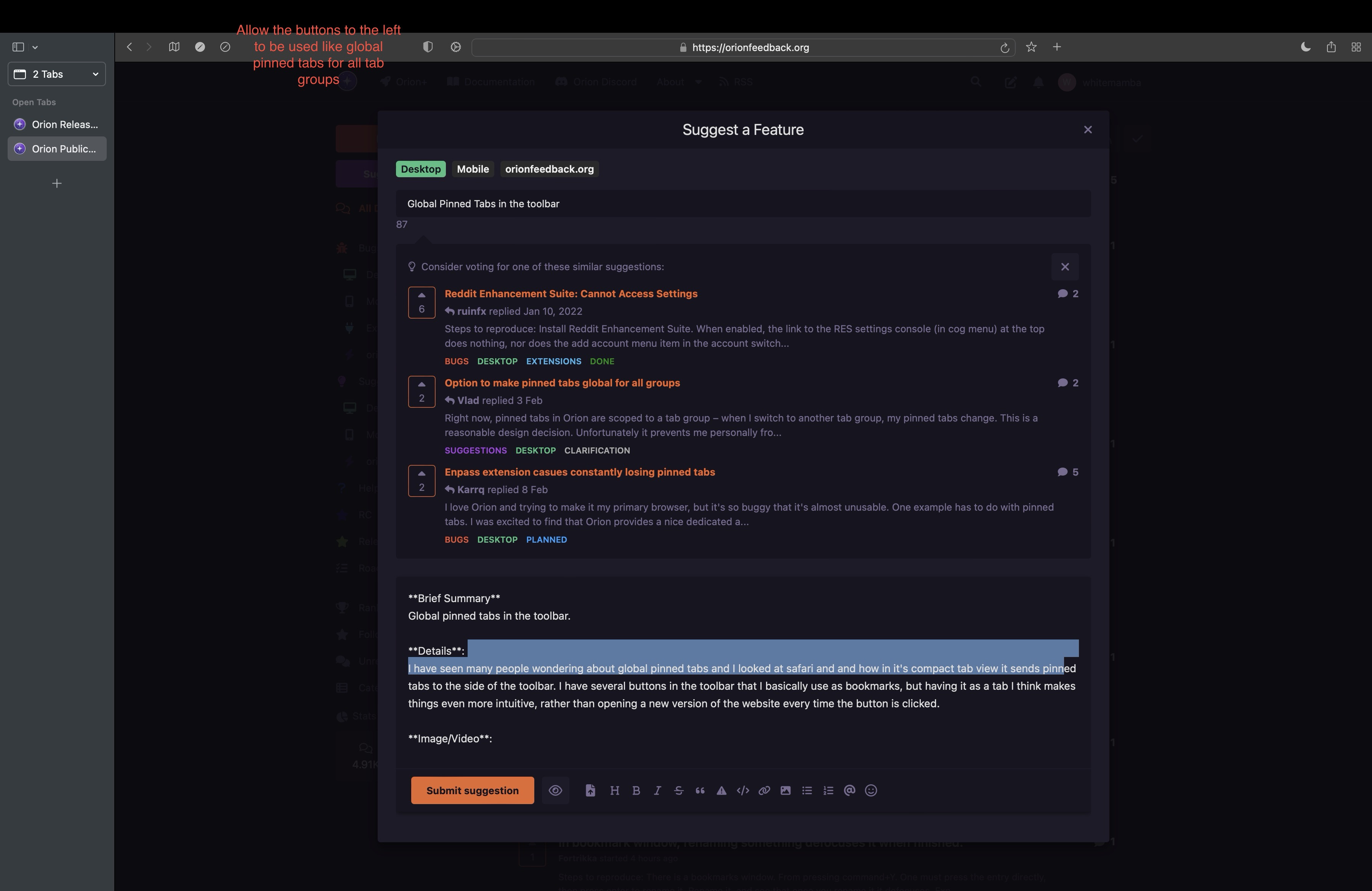Open emoji picker smiley icon
The width and height of the screenshot is (1372, 891).
tap(871, 791)
